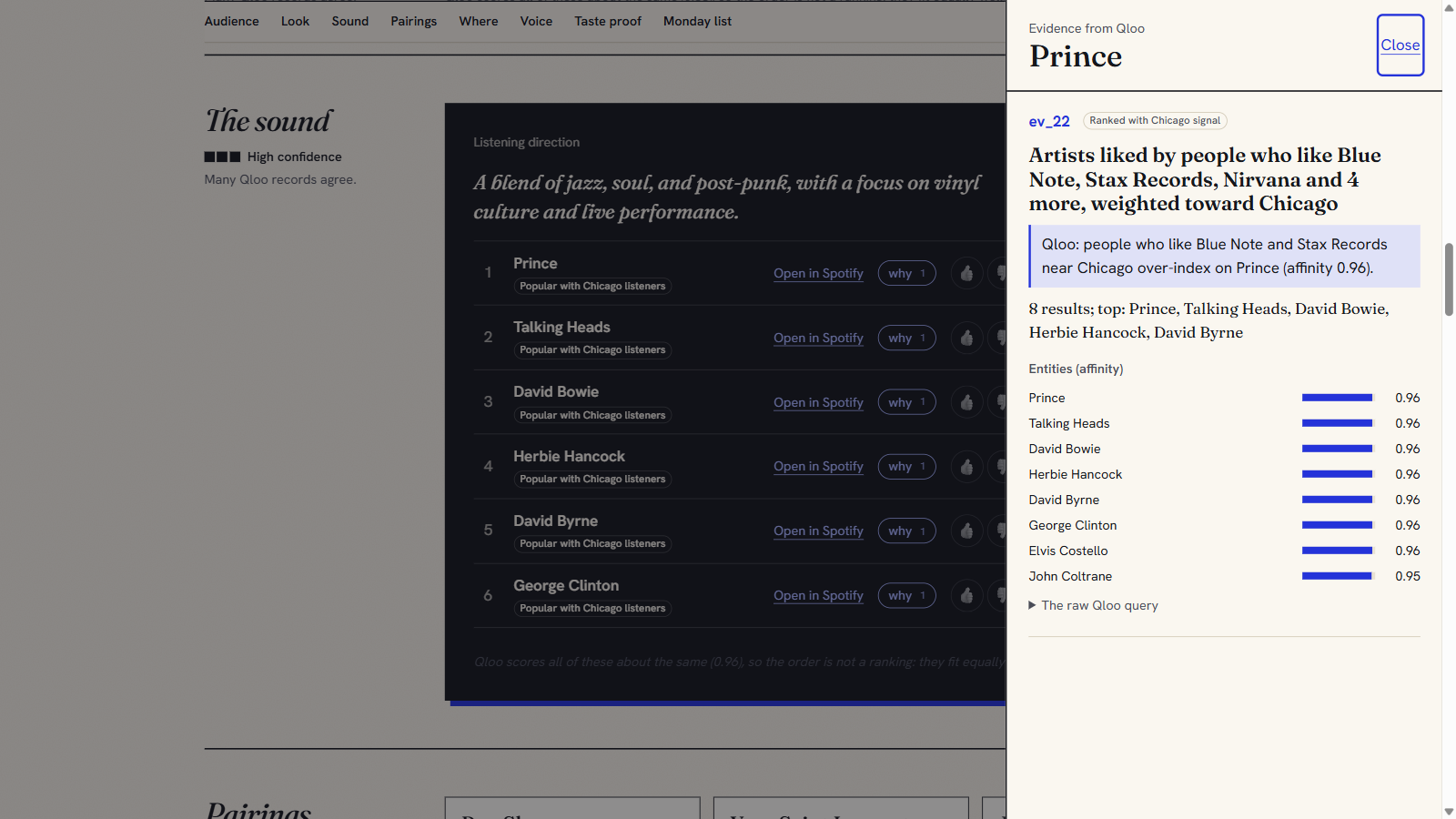Viewport: 1456px width, 819px height.
Task: Select 'Herbie Hancock' in the evidence Entities list
Action: click(x=1076, y=474)
